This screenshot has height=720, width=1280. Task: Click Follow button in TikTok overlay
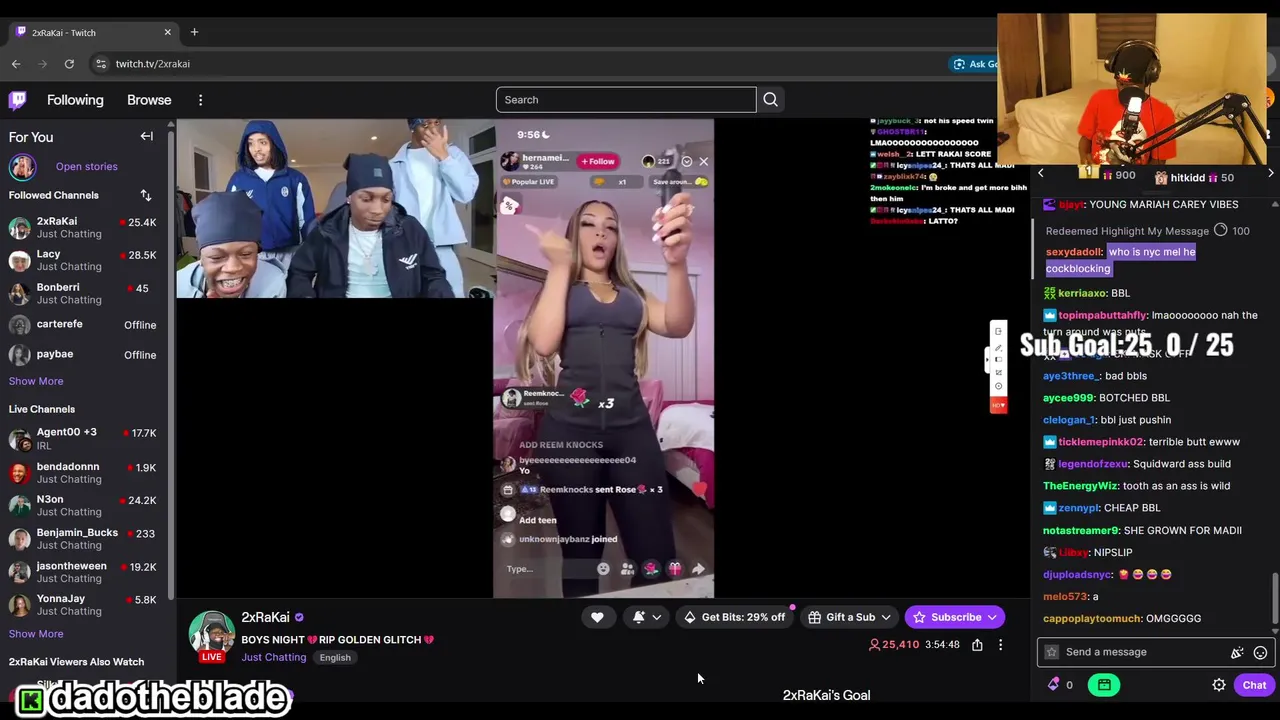point(598,161)
